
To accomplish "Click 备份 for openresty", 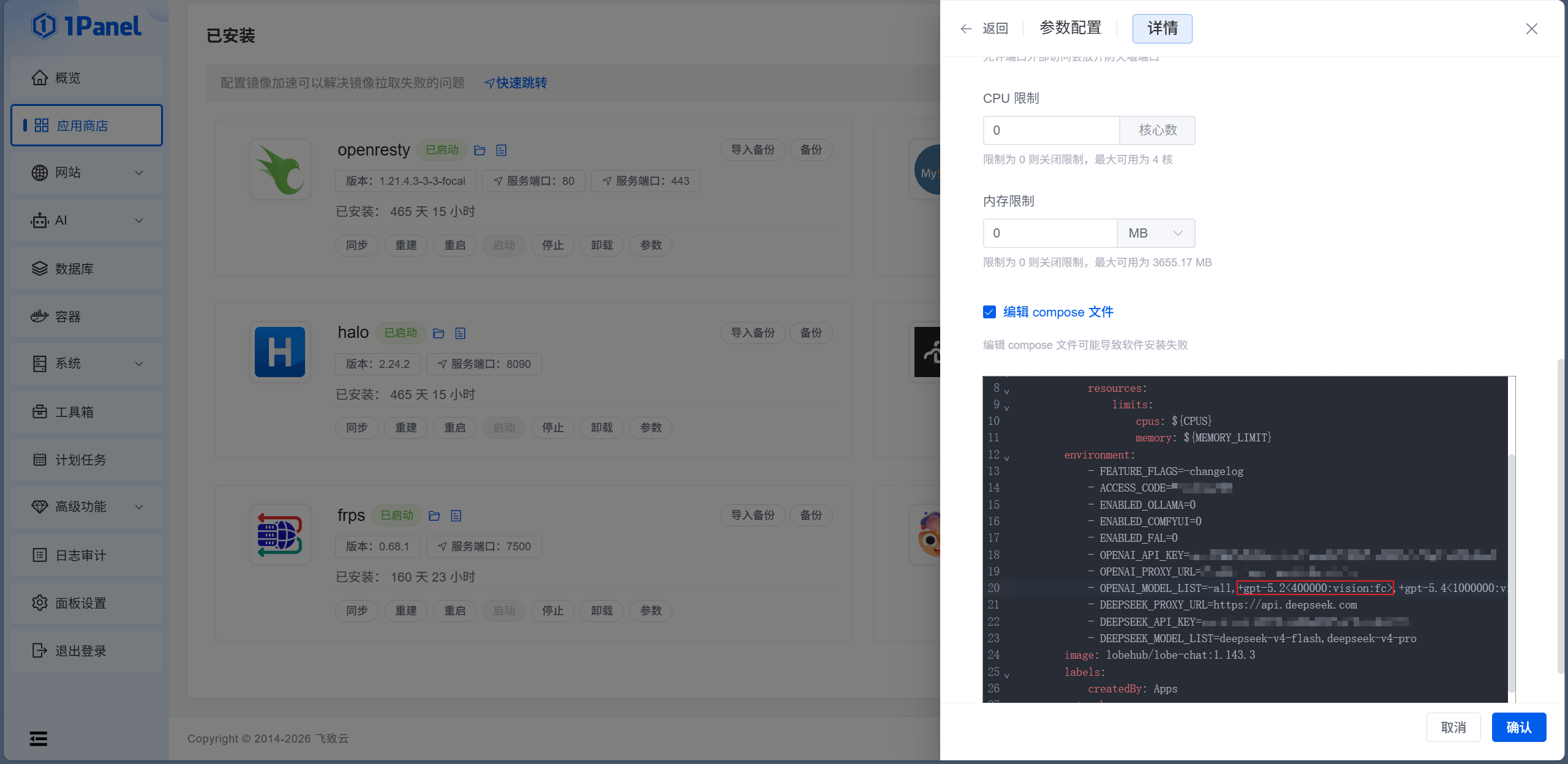I will pos(811,150).
